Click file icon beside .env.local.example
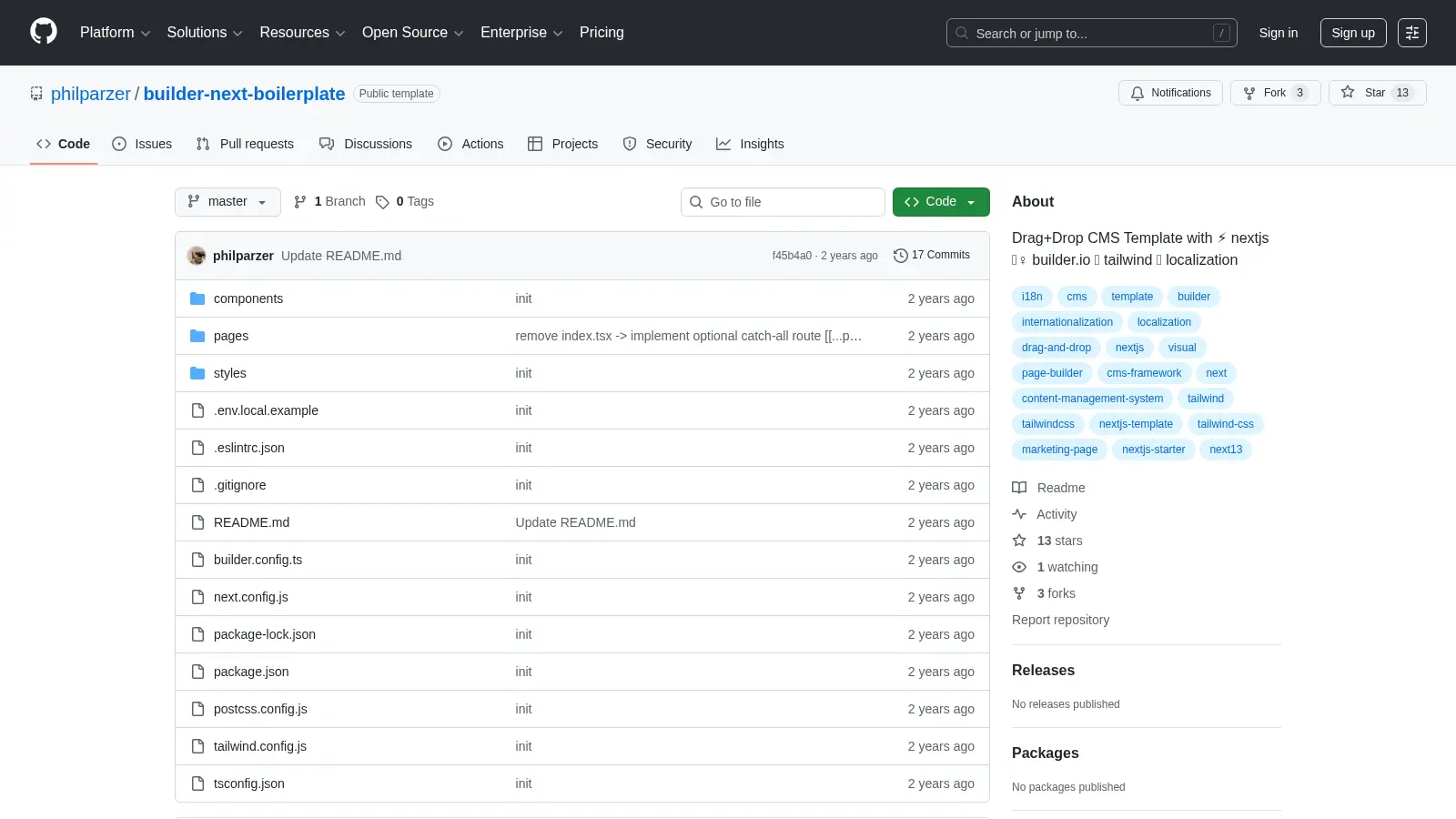This screenshot has height=819, width=1456. point(197,410)
